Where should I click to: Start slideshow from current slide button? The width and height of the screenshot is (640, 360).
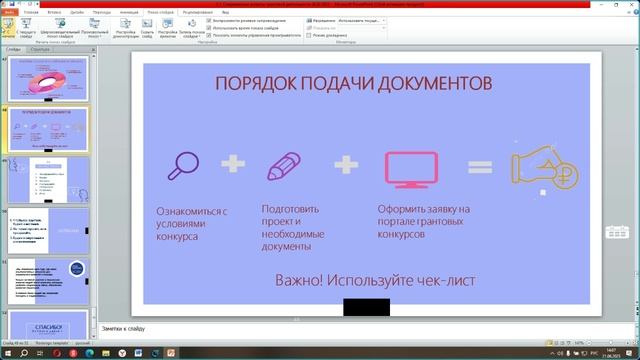point(26,28)
